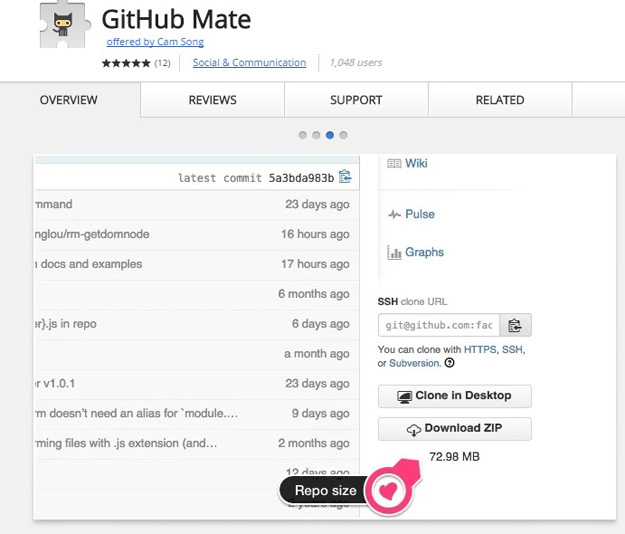Open the Wiki link
The width and height of the screenshot is (625, 534).
point(416,163)
